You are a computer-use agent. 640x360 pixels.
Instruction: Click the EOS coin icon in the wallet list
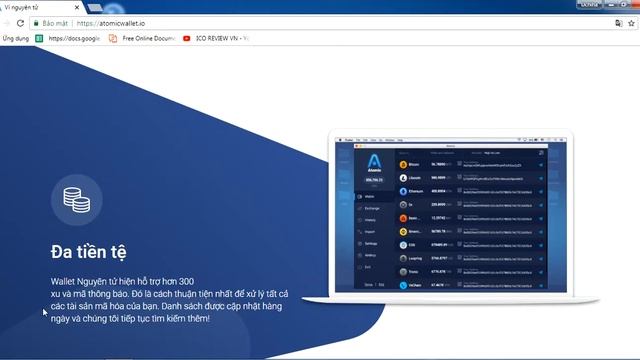pyautogui.click(x=403, y=245)
